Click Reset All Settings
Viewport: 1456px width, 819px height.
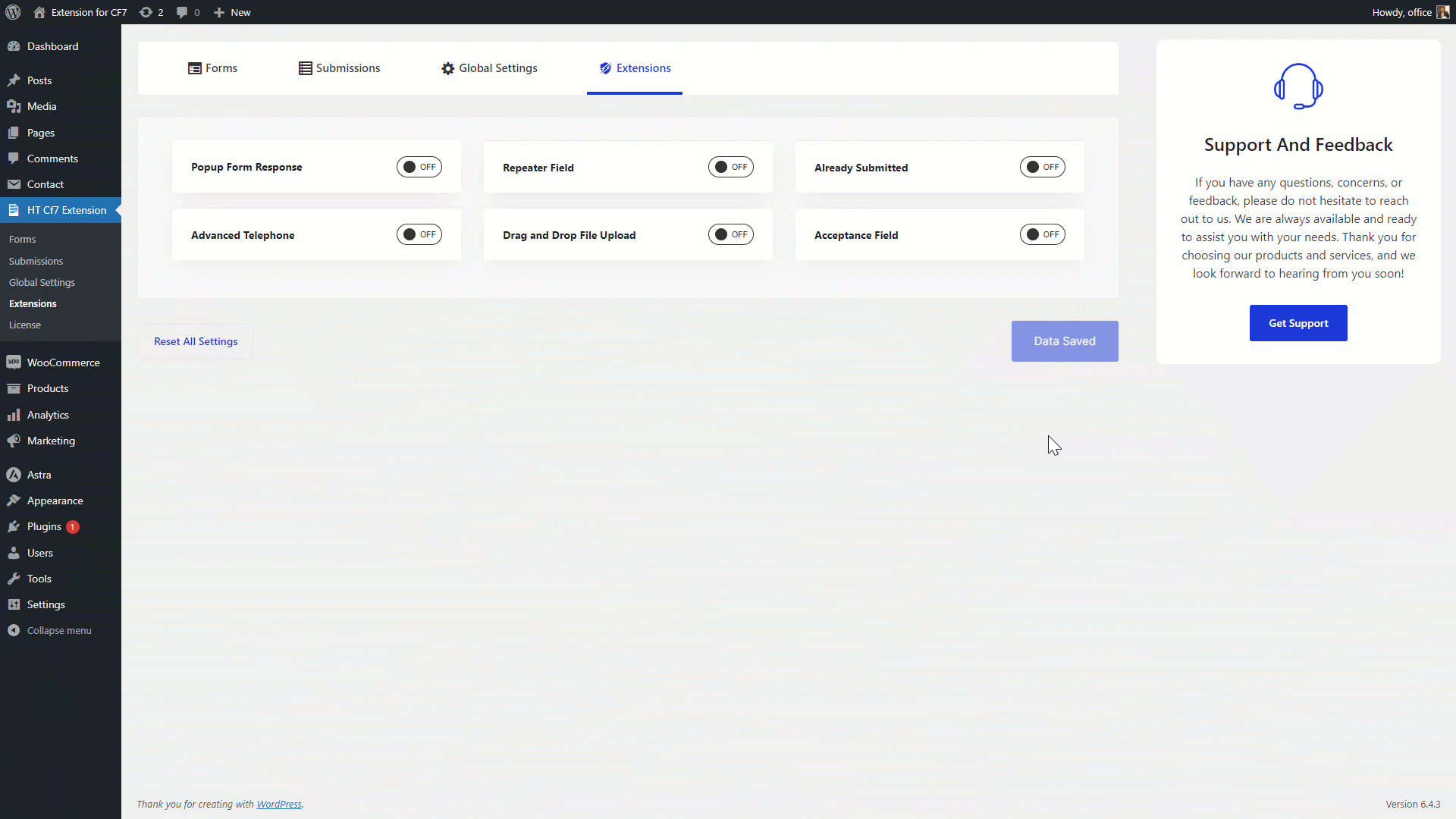pyautogui.click(x=196, y=341)
